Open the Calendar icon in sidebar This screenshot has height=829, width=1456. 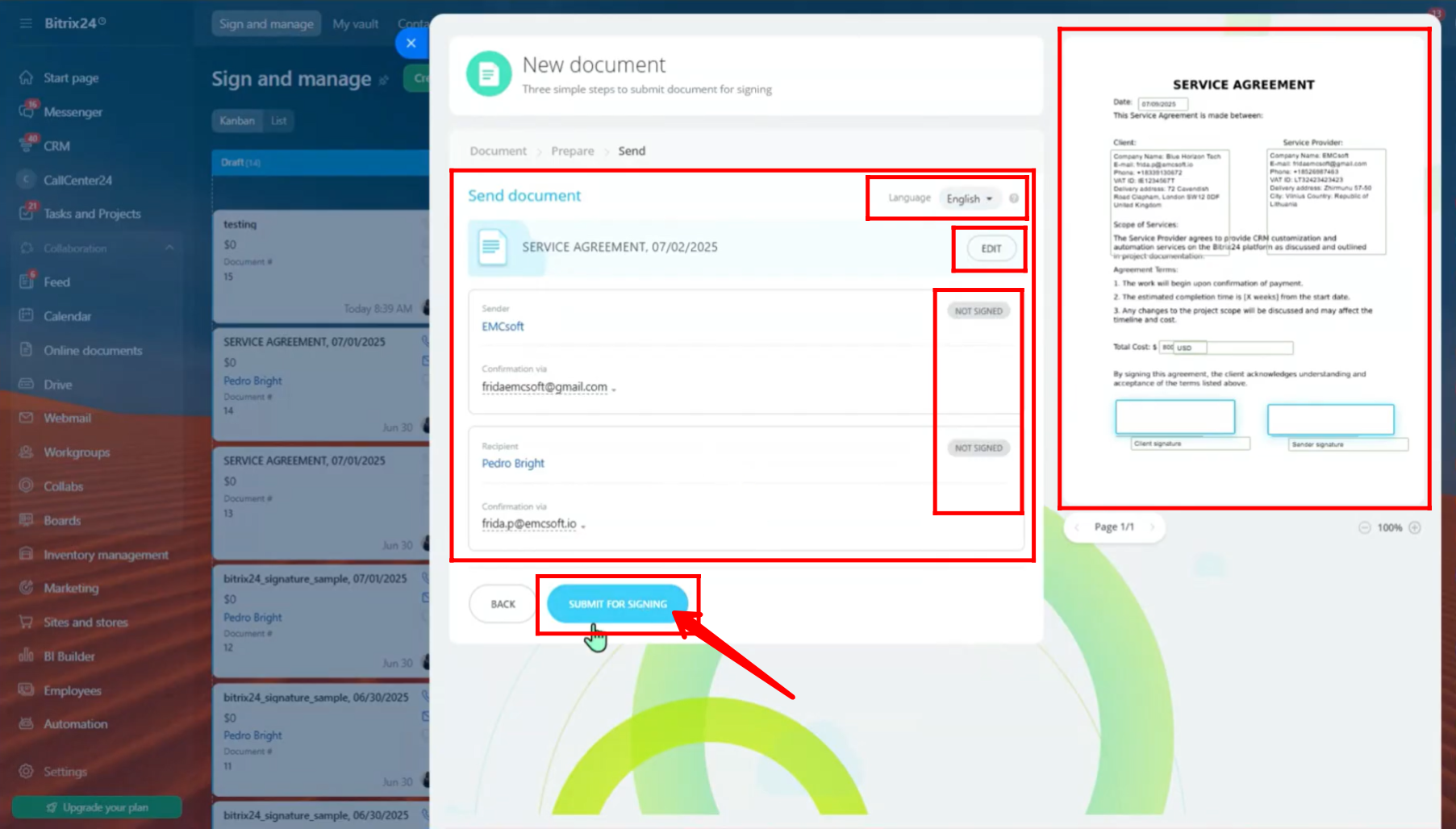click(x=26, y=315)
